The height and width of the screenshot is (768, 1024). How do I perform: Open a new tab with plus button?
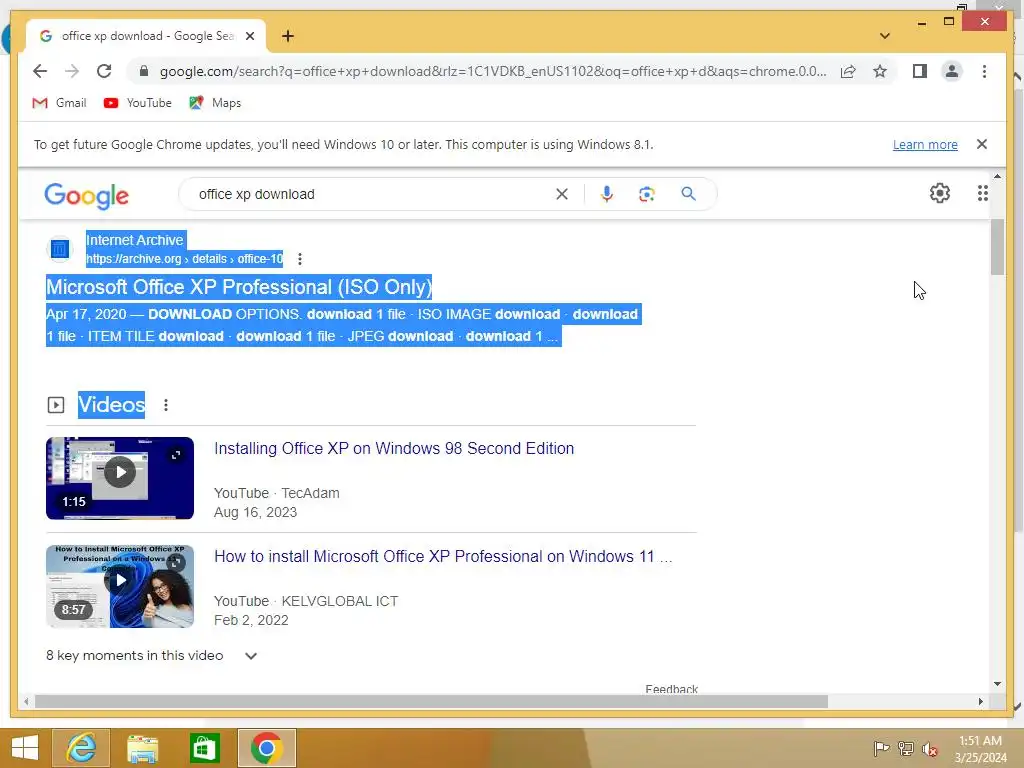point(288,37)
